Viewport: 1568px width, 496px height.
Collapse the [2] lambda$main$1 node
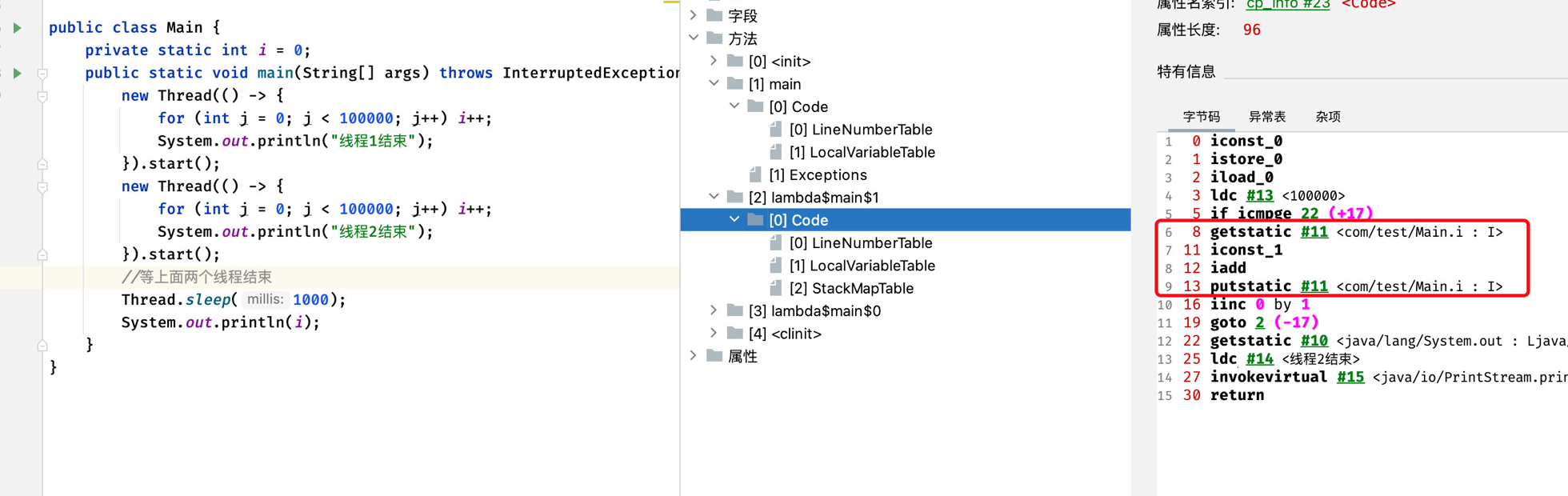coord(714,197)
